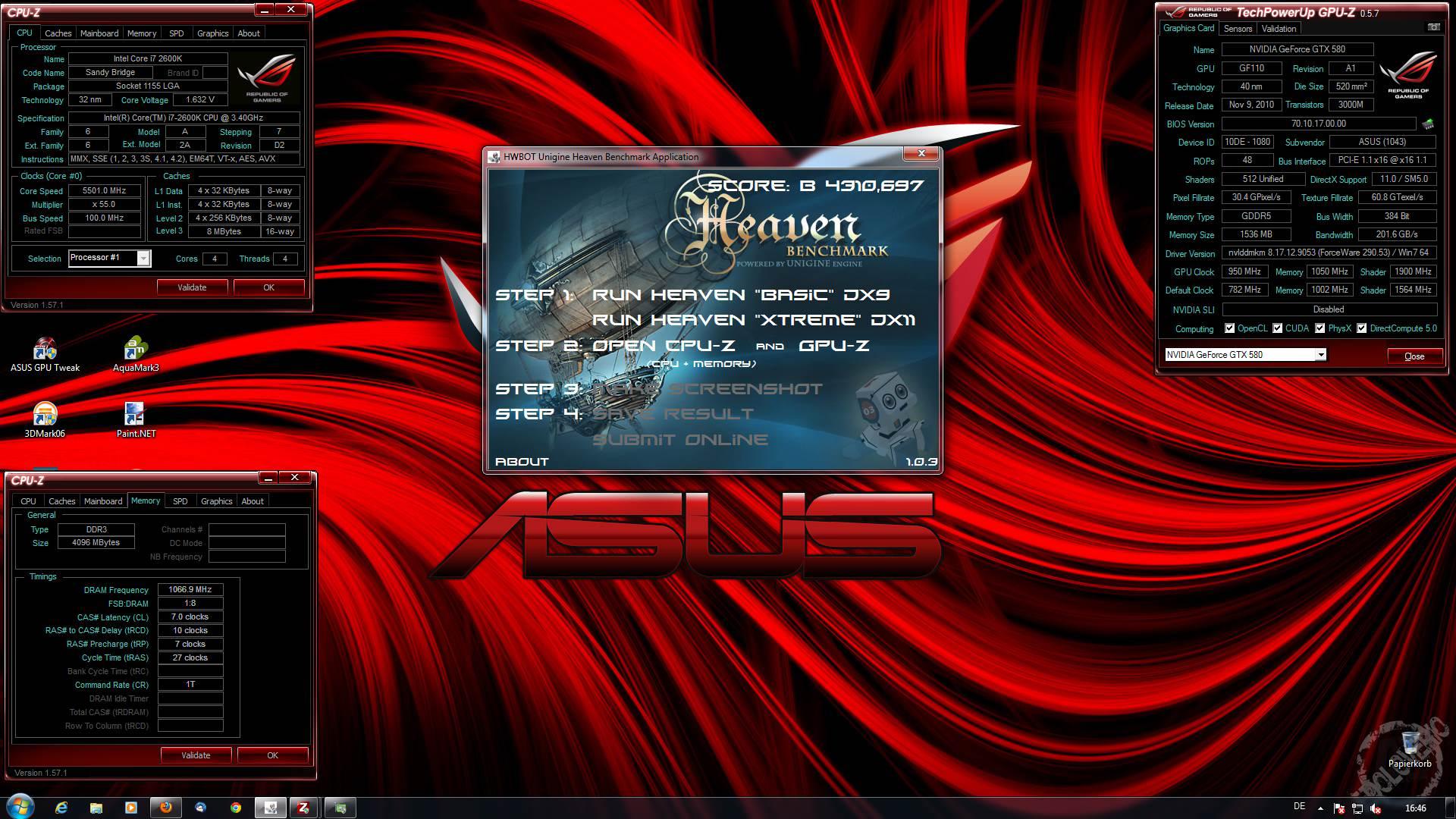Click the taskbar clock showing 16:46
The height and width of the screenshot is (819, 1456).
[x=1415, y=808]
